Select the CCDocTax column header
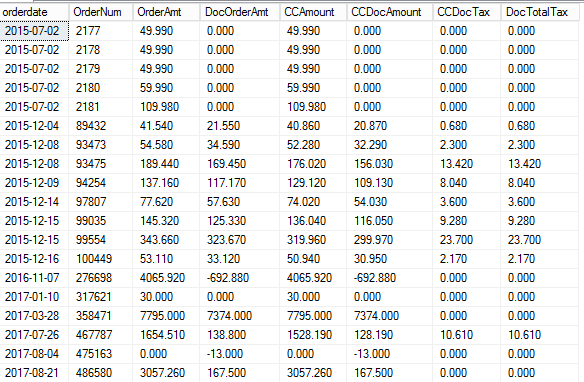 tap(467, 12)
